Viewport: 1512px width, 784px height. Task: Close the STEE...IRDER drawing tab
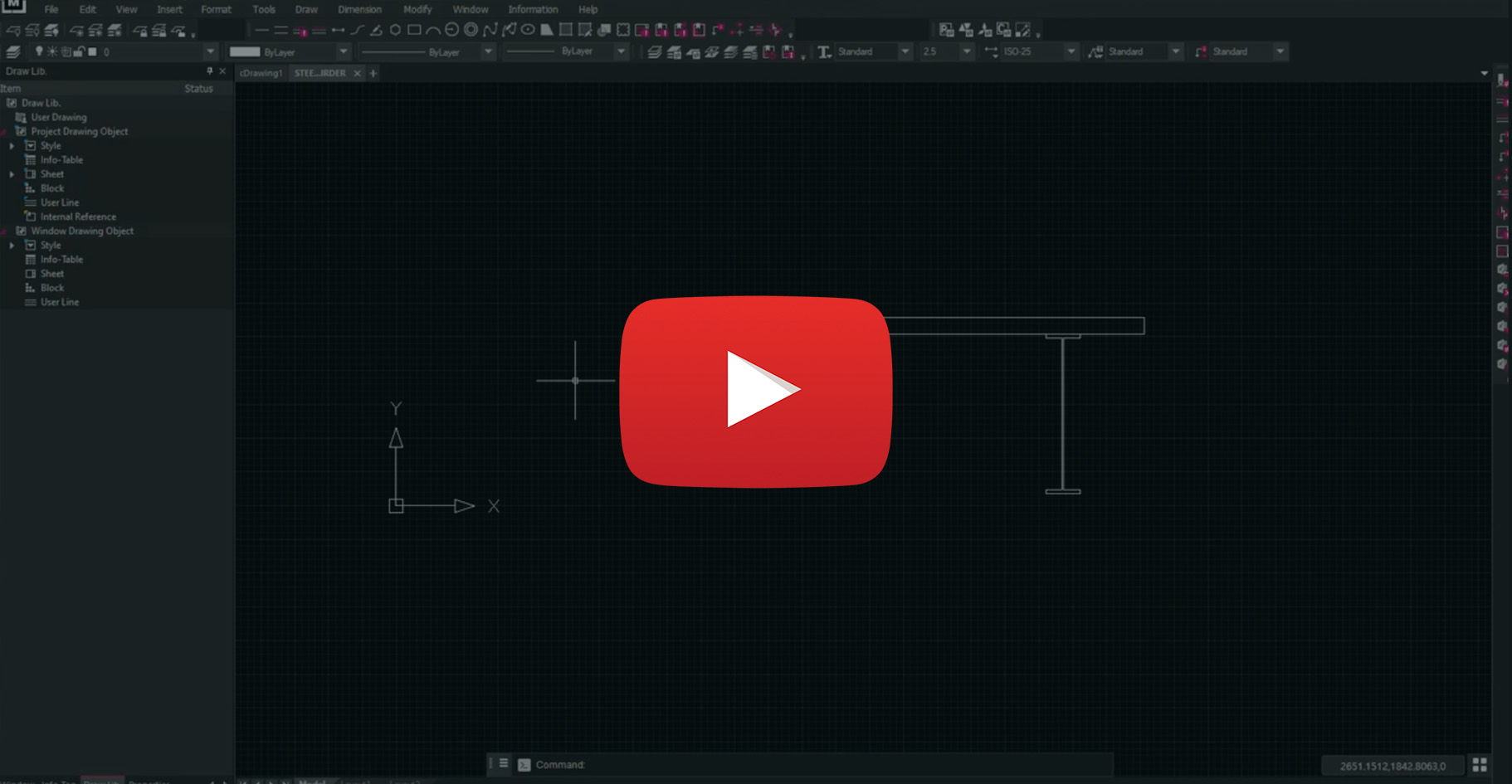pos(358,73)
